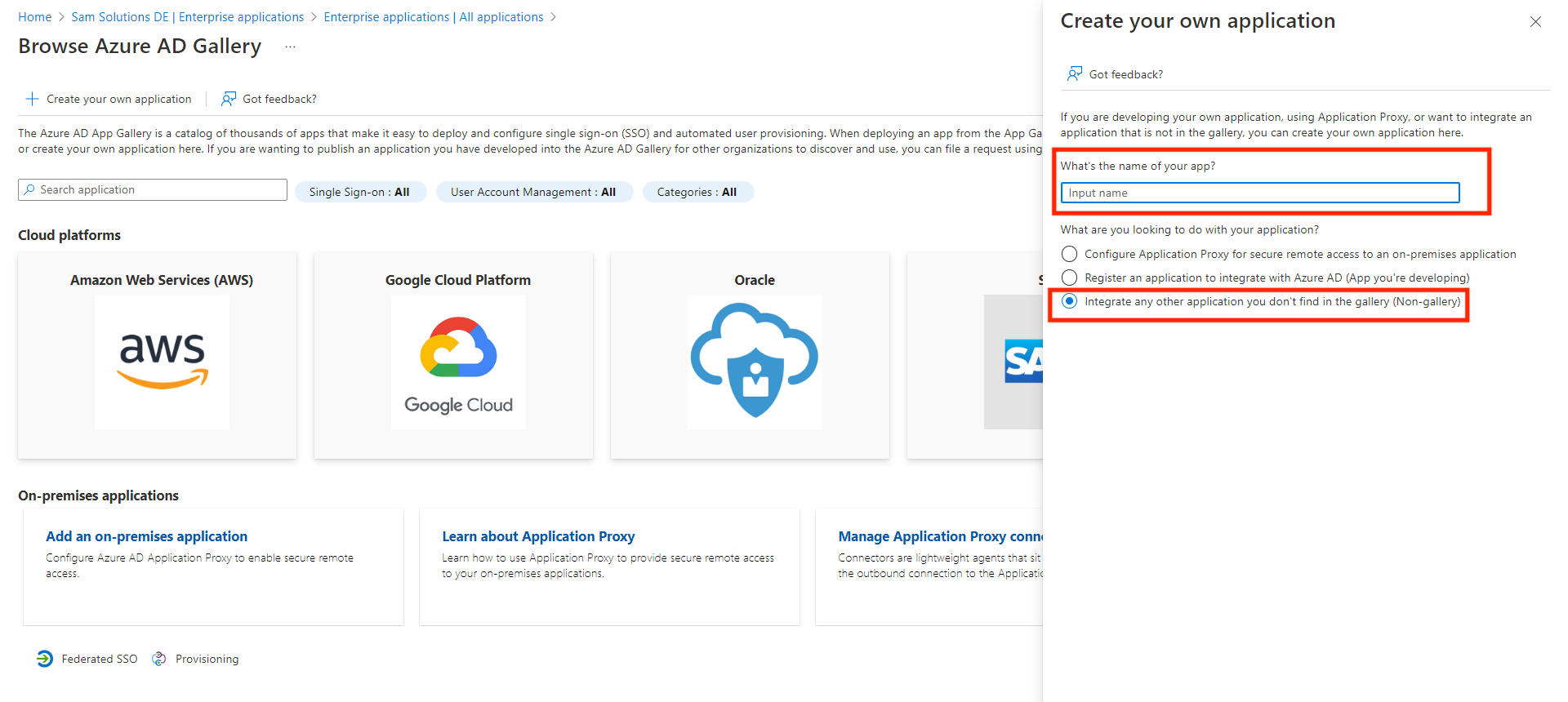Image resolution: width=1568 pixels, height=702 pixels.
Task: Select the Google Cloud Platform logo tile
Action: 458,362
